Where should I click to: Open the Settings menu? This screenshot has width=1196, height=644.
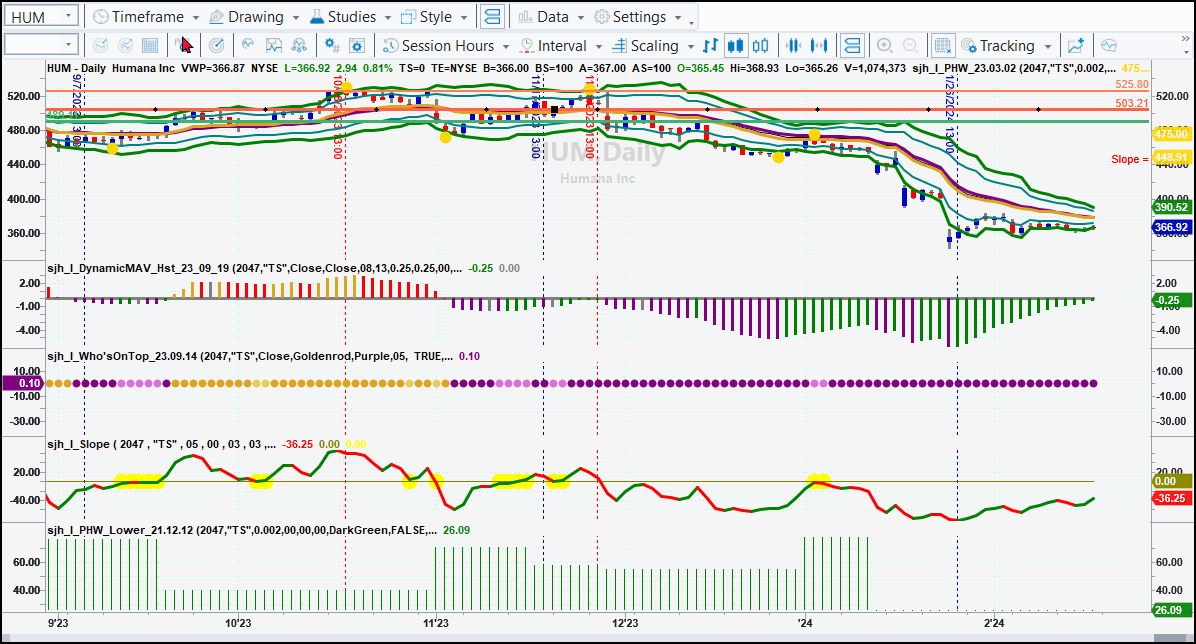tap(638, 17)
